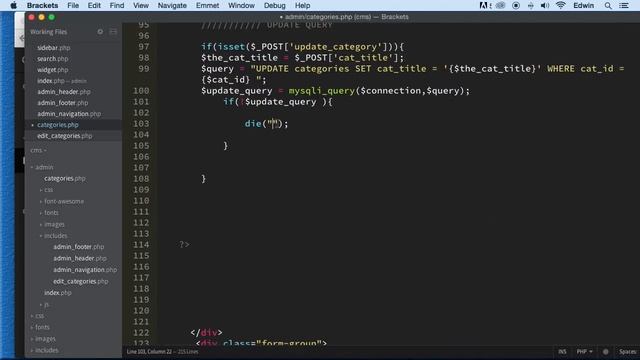This screenshot has height=360, width=640.
Task: Click the Line 103, Column 22 cursor info
Action: pyautogui.click(x=149, y=351)
